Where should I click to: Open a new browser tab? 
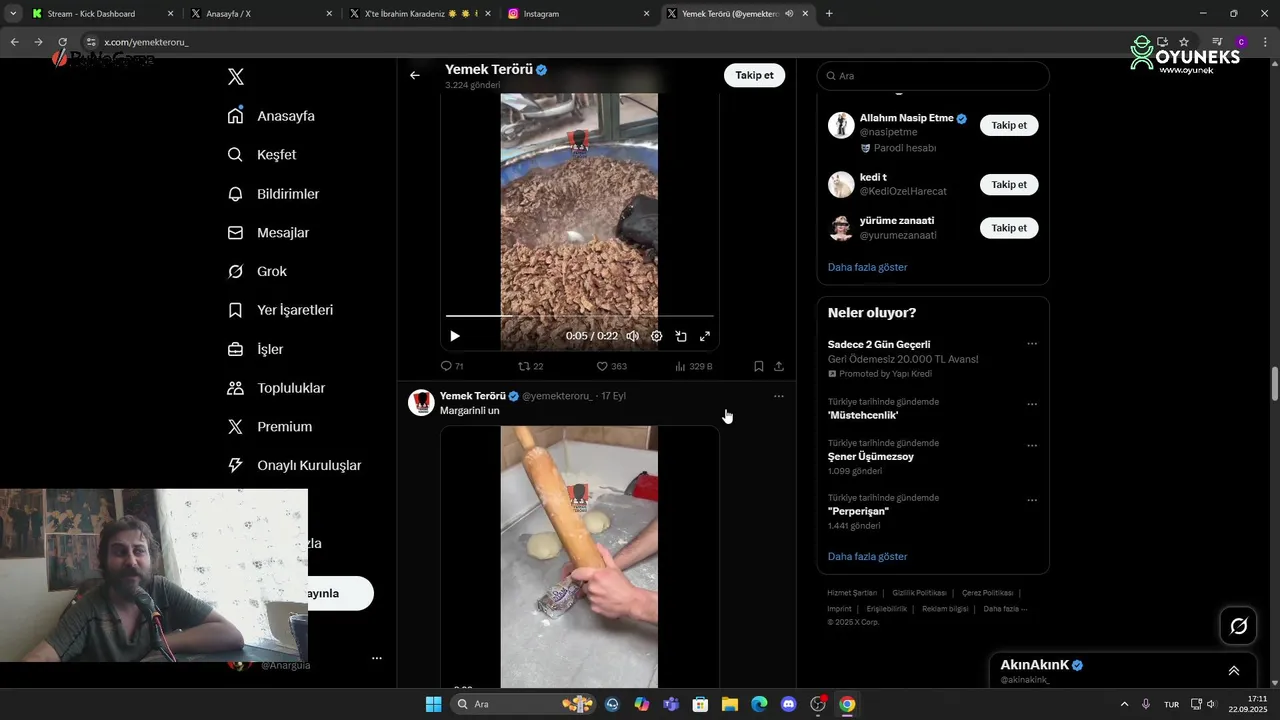[829, 14]
